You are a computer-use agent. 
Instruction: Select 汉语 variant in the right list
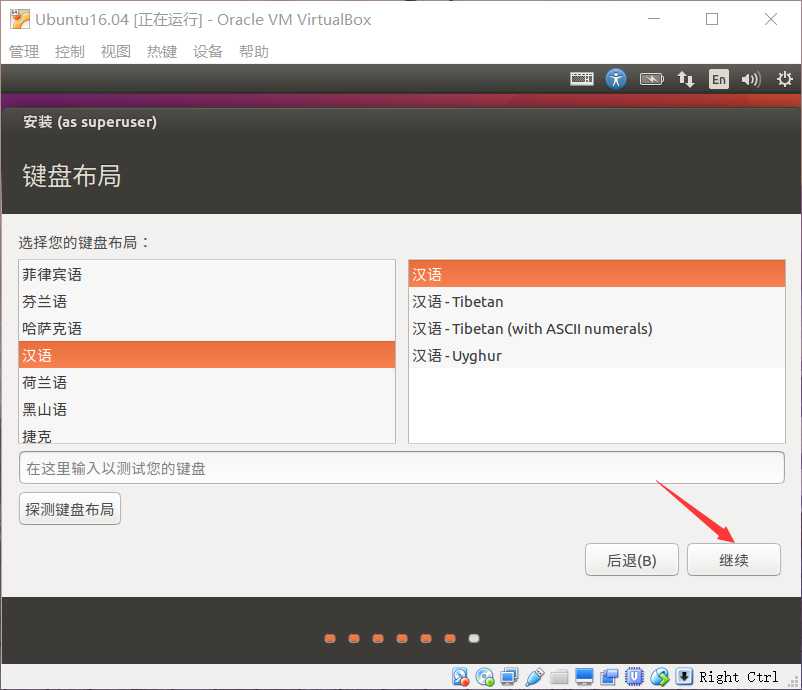click(x=596, y=274)
